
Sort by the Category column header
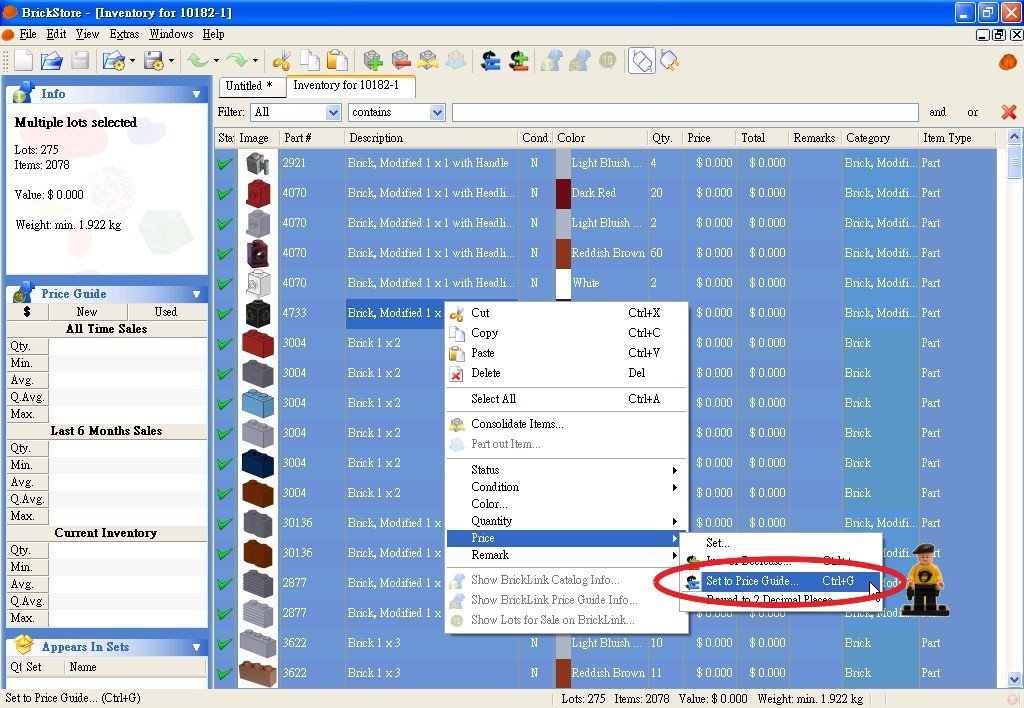pos(880,138)
